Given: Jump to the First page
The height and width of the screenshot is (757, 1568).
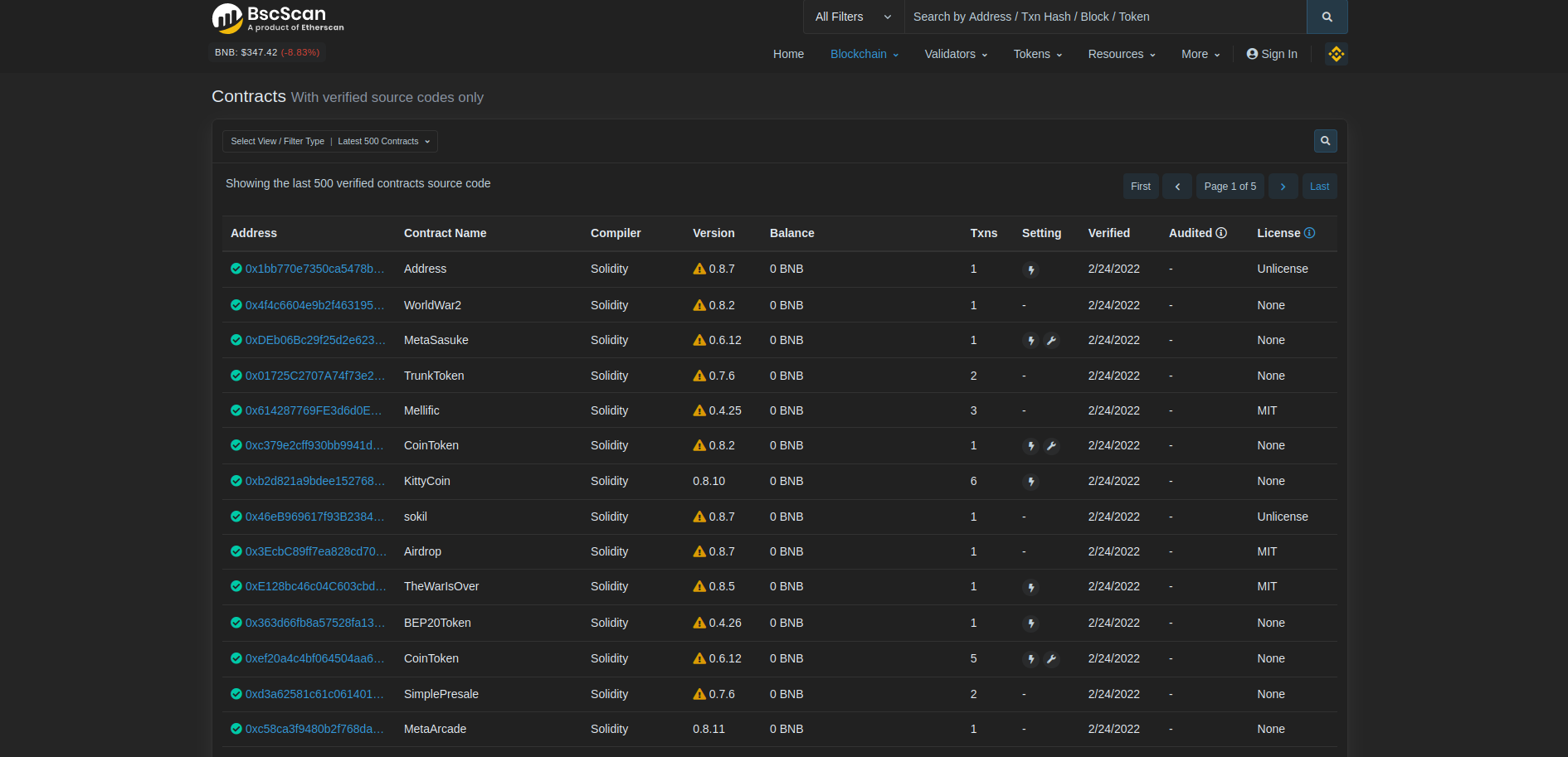Looking at the screenshot, I should 1141,187.
